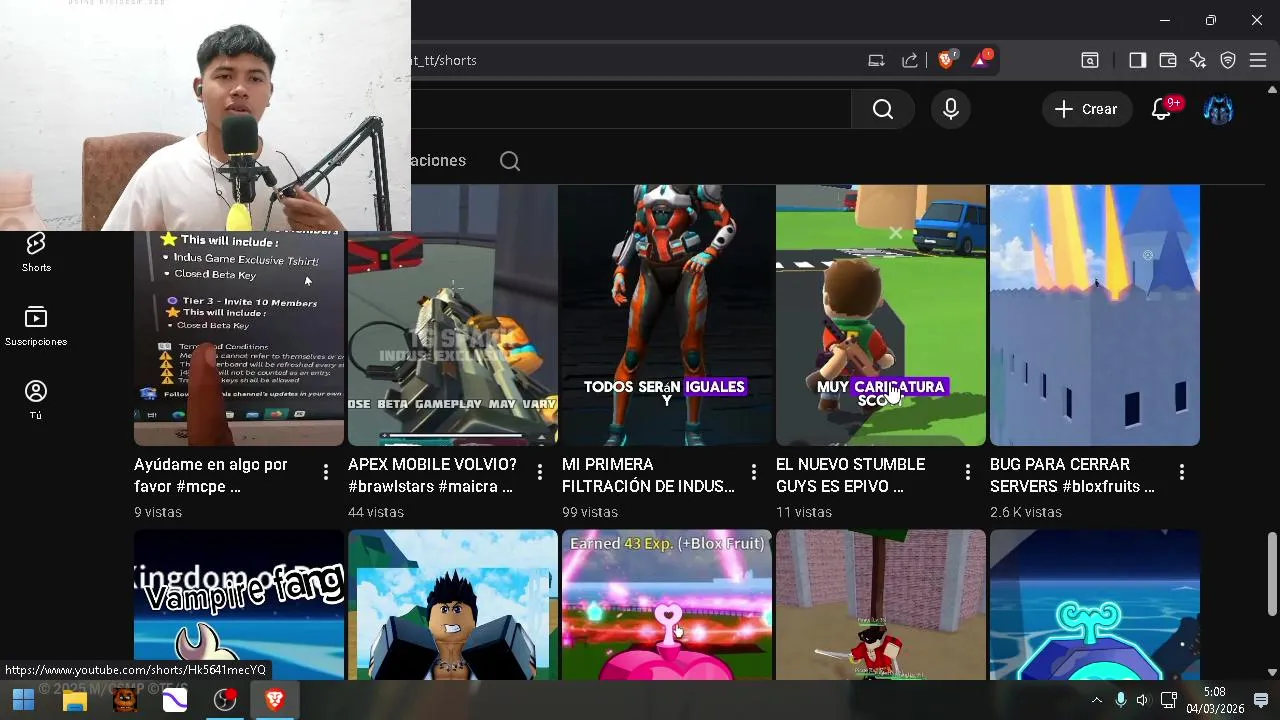Open blue castle Blox Fruits thumbnail

click(1095, 315)
